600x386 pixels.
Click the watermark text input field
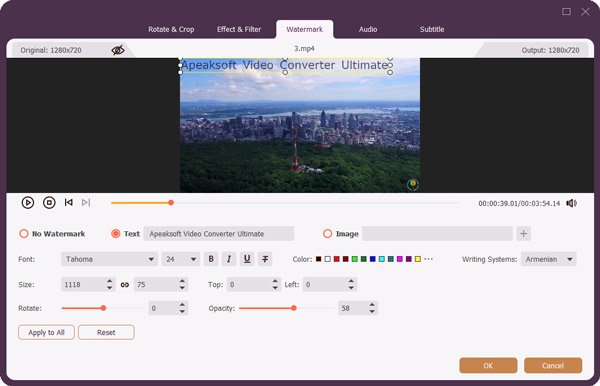[x=219, y=234]
